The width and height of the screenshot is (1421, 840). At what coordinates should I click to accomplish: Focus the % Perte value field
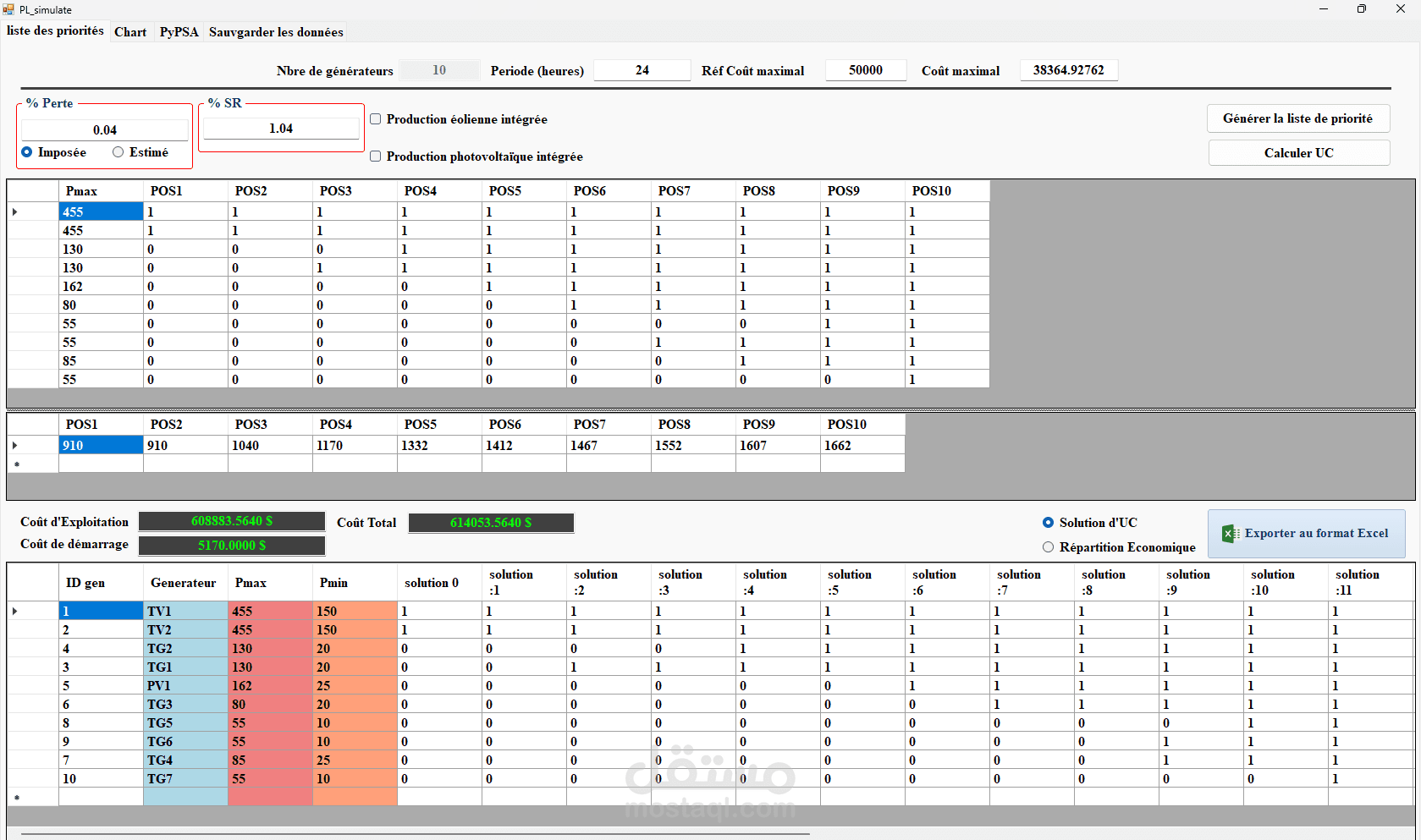click(x=105, y=129)
